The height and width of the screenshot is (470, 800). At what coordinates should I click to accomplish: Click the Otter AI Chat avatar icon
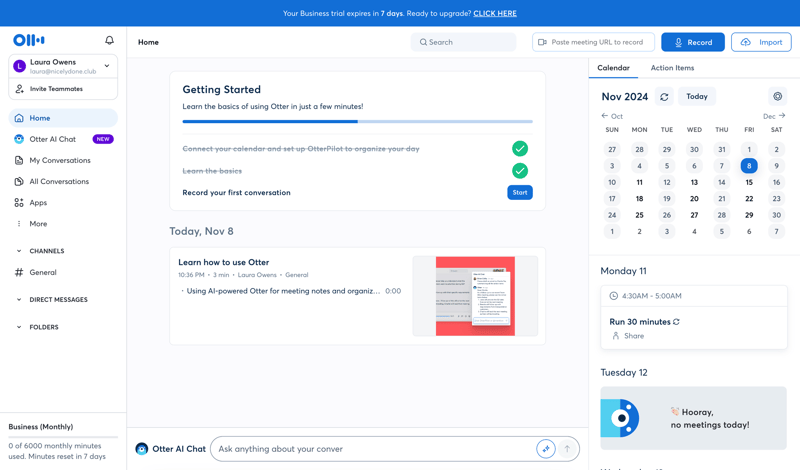(x=141, y=449)
